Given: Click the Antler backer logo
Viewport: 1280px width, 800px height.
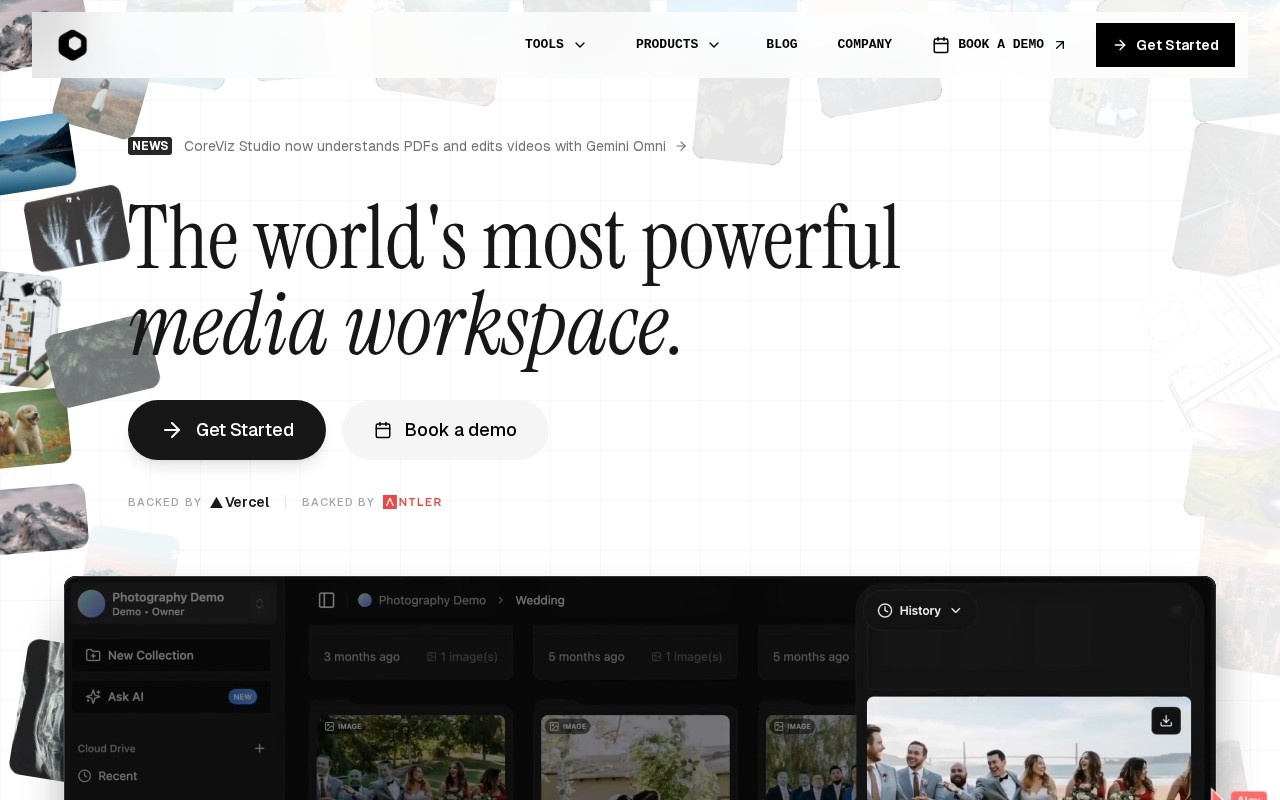Looking at the screenshot, I should (x=412, y=502).
